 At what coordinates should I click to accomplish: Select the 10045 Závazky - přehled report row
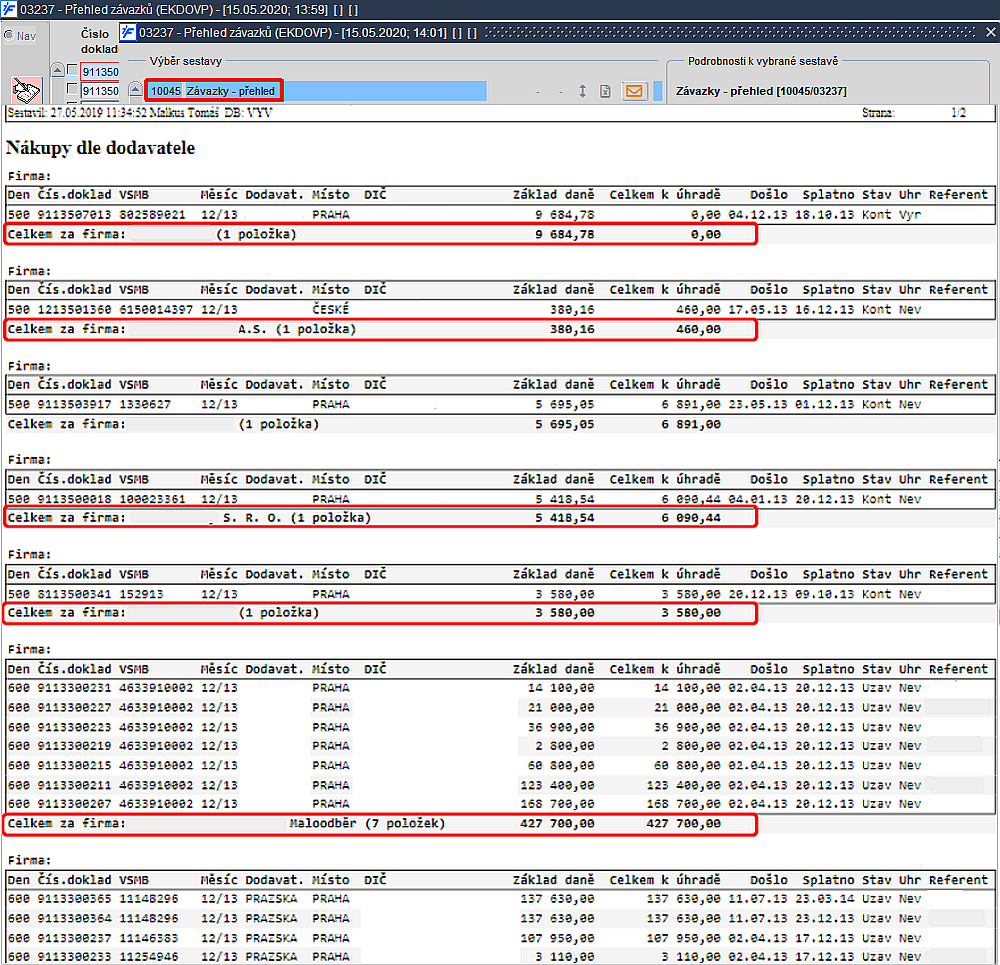214,91
